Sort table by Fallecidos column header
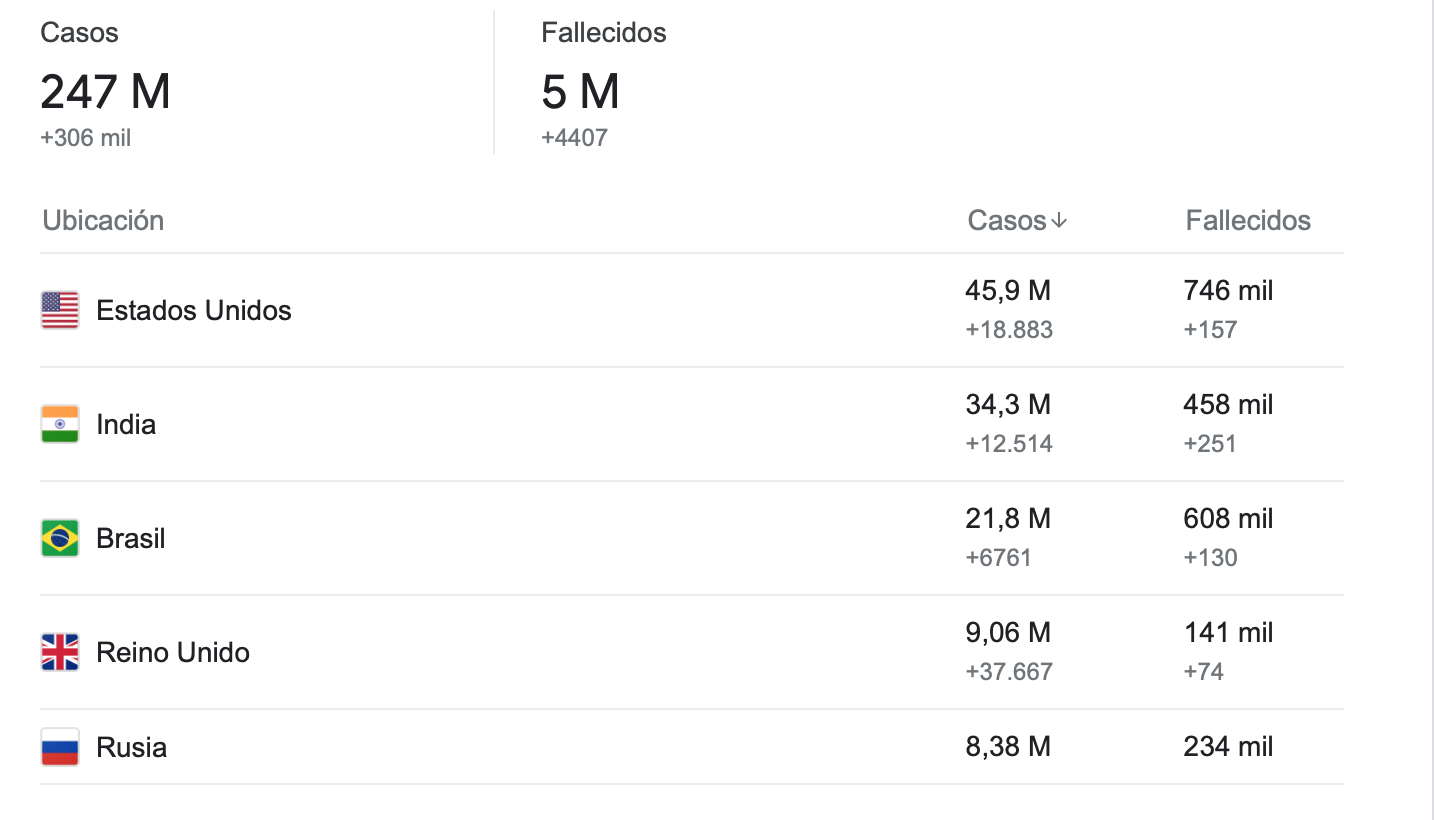The height and width of the screenshot is (820, 1434). coord(1248,220)
